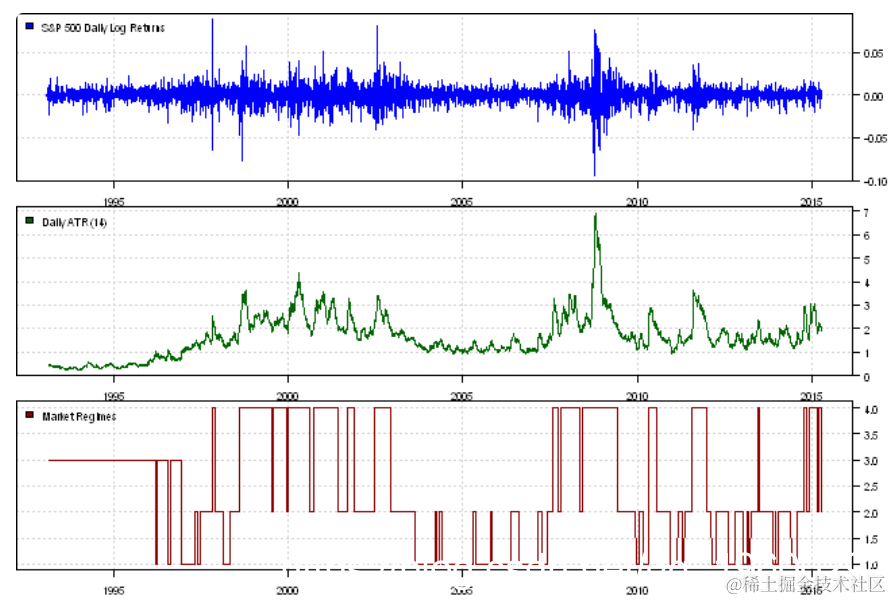The image size is (892, 601).
Task: Click the 2000 label under the ATR chart
Action: (x=287, y=396)
